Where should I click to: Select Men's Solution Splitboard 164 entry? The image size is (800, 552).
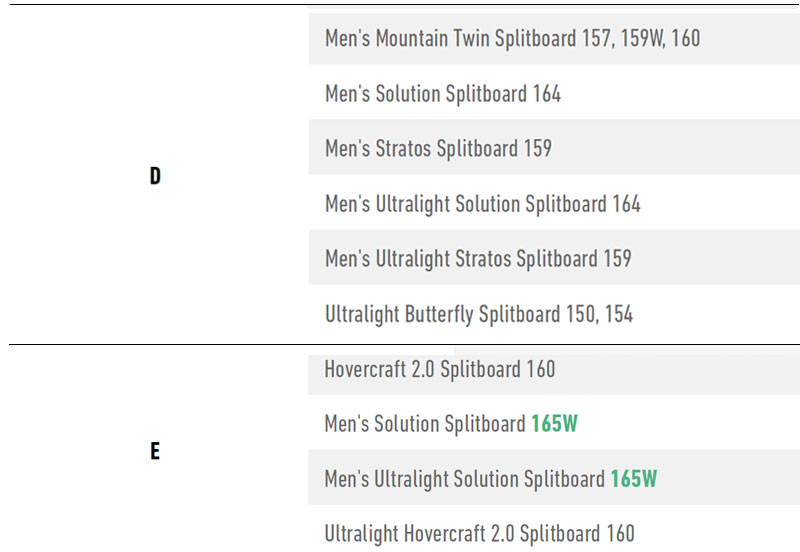(x=554, y=94)
